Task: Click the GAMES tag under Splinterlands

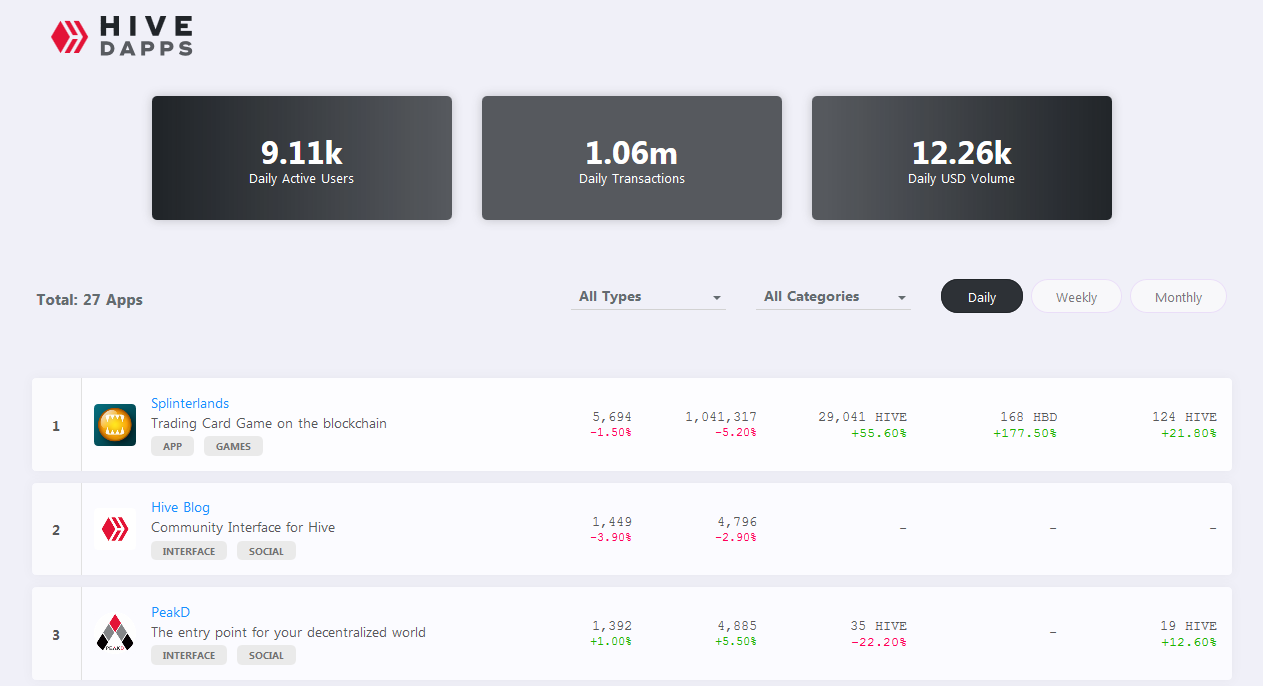Action: tap(234, 446)
